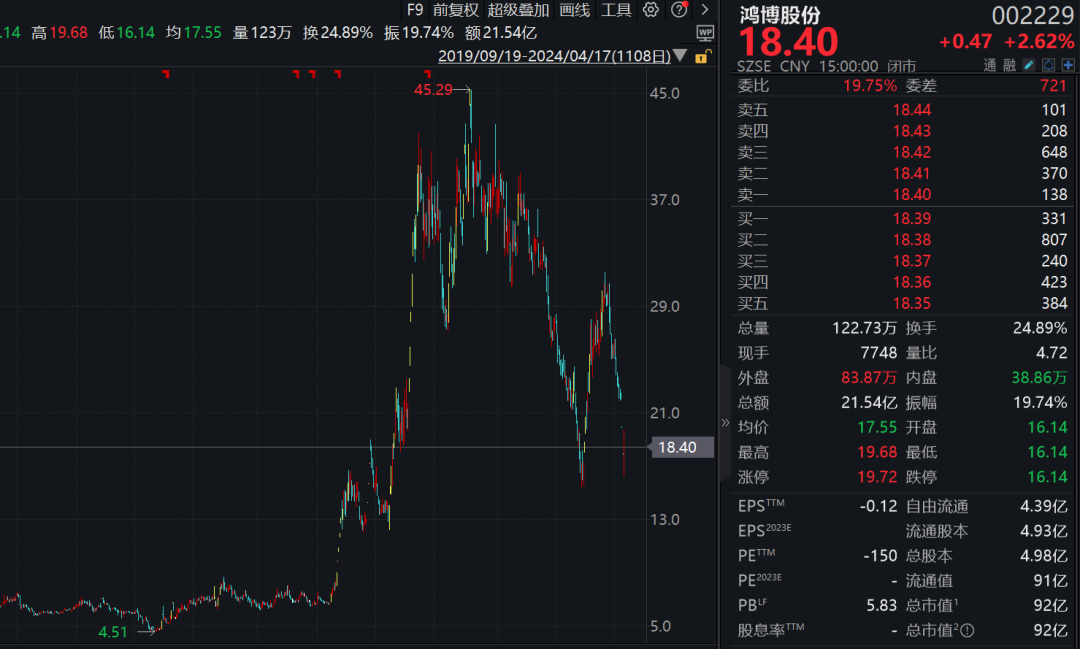Collapse the right quote panel with double chevron
The width and height of the screenshot is (1080, 649).
(x=725, y=422)
